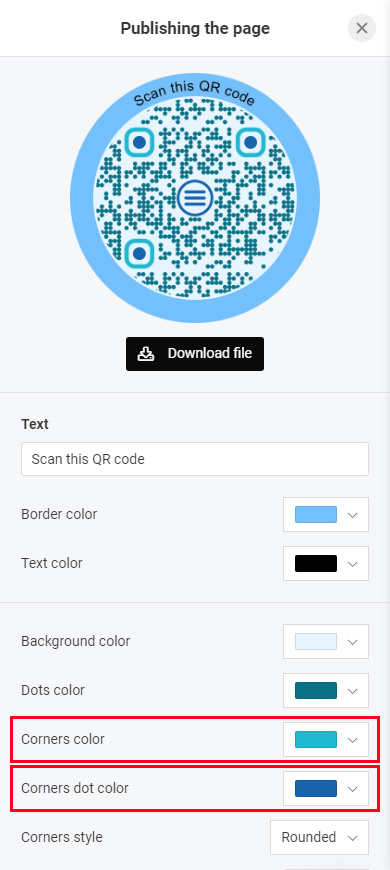The image size is (390, 870).
Task: Click the top-right QR corner marker
Action: coord(251,143)
